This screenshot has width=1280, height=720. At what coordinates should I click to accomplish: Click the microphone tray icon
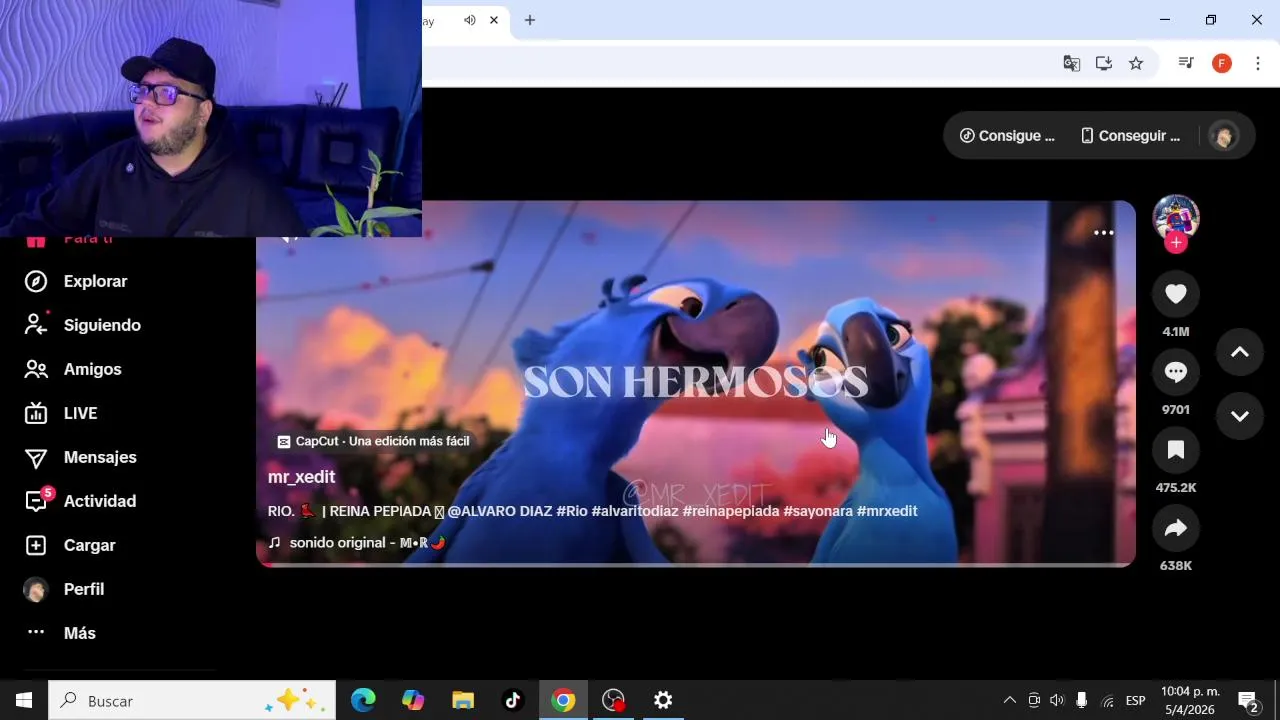click(x=1082, y=700)
